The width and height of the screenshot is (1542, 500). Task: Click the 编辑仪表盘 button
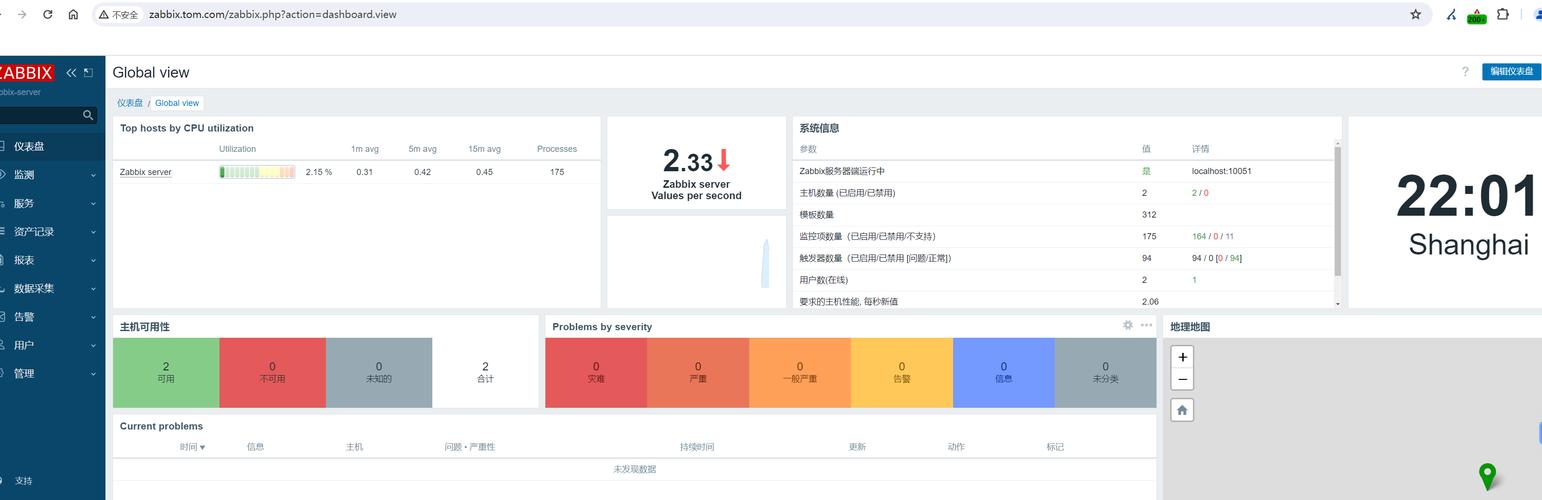(x=1511, y=72)
